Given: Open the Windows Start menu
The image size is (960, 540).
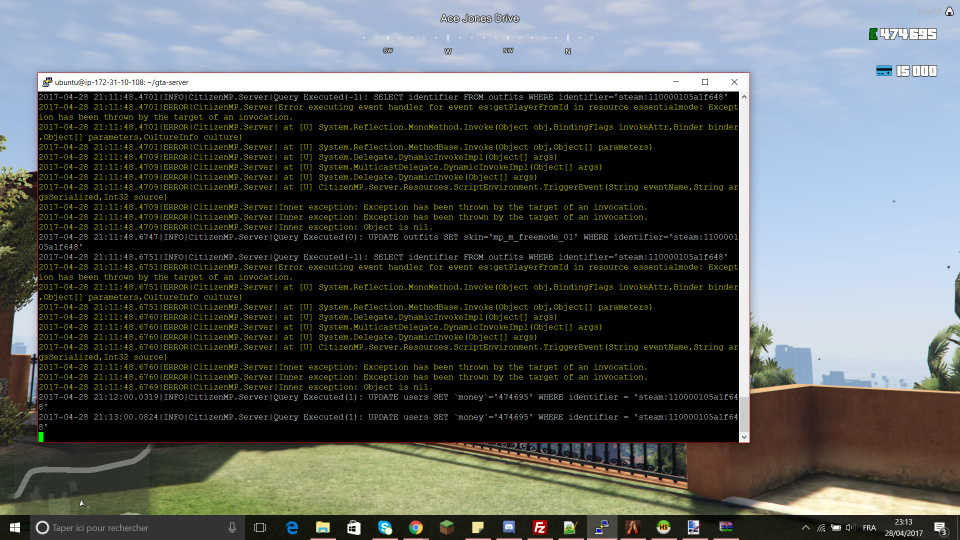Looking at the screenshot, I should 15,527.
